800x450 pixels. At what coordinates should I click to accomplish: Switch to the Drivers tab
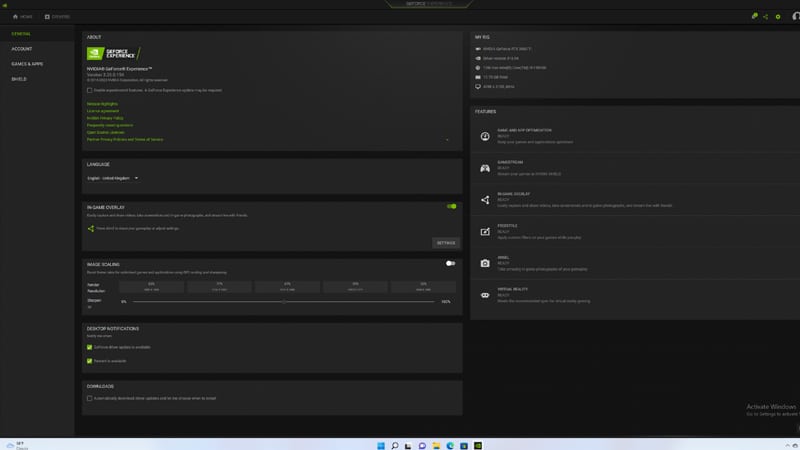tap(58, 17)
